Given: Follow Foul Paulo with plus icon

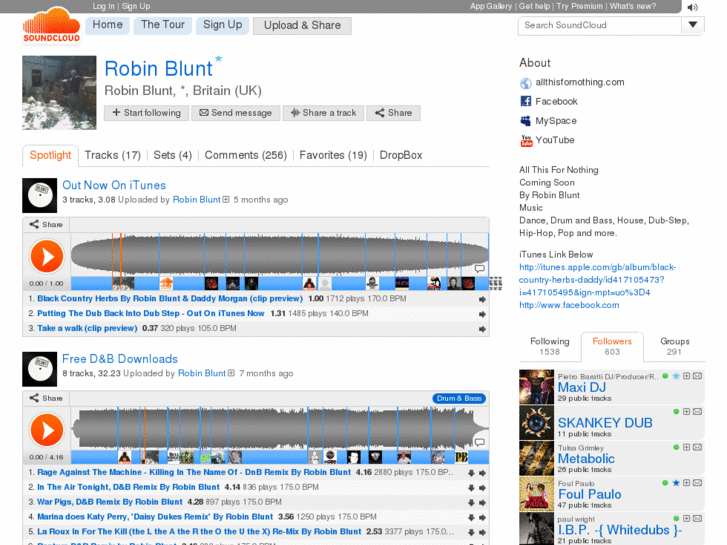Looking at the screenshot, I should click(x=687, y=483).
